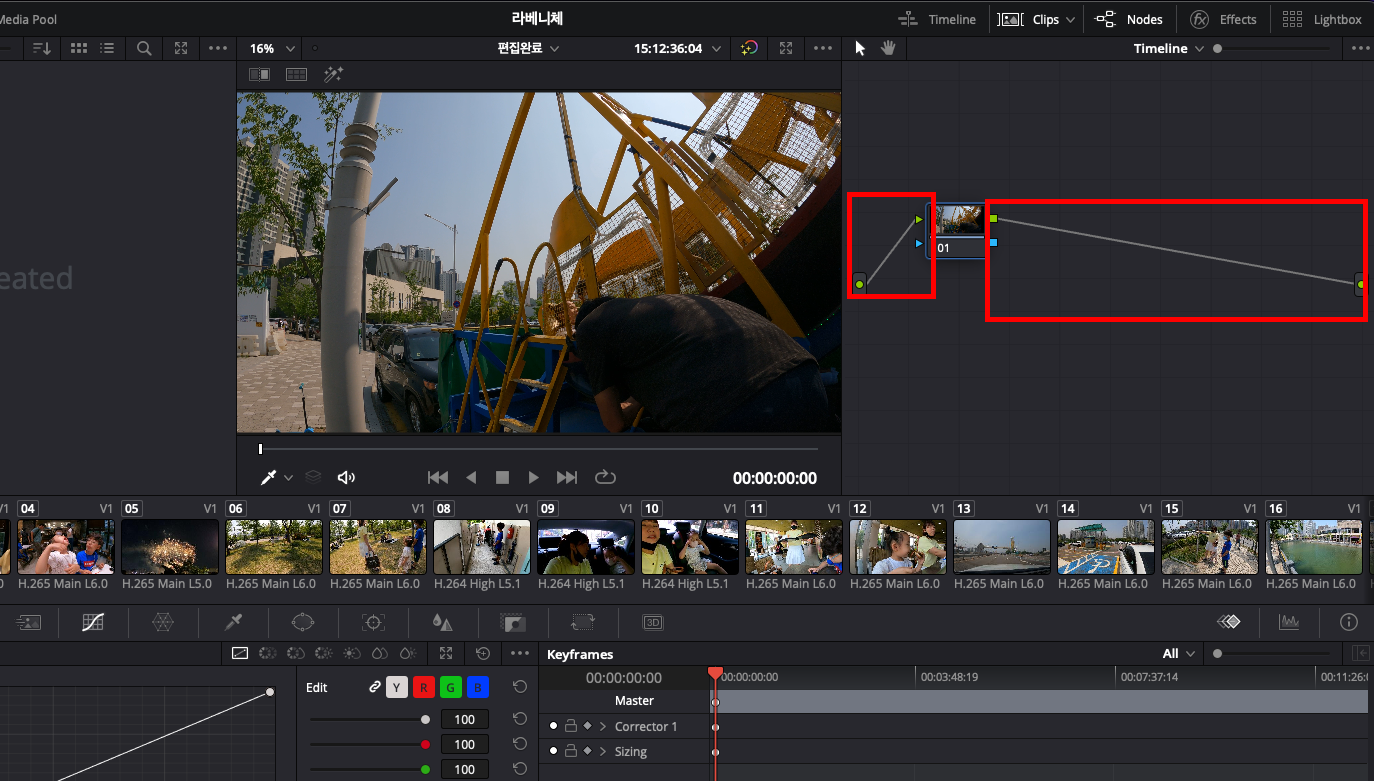The image size is (1374, 781).
Task: Select corrector node 01 in node graph
Action: (x=958, y=231)
